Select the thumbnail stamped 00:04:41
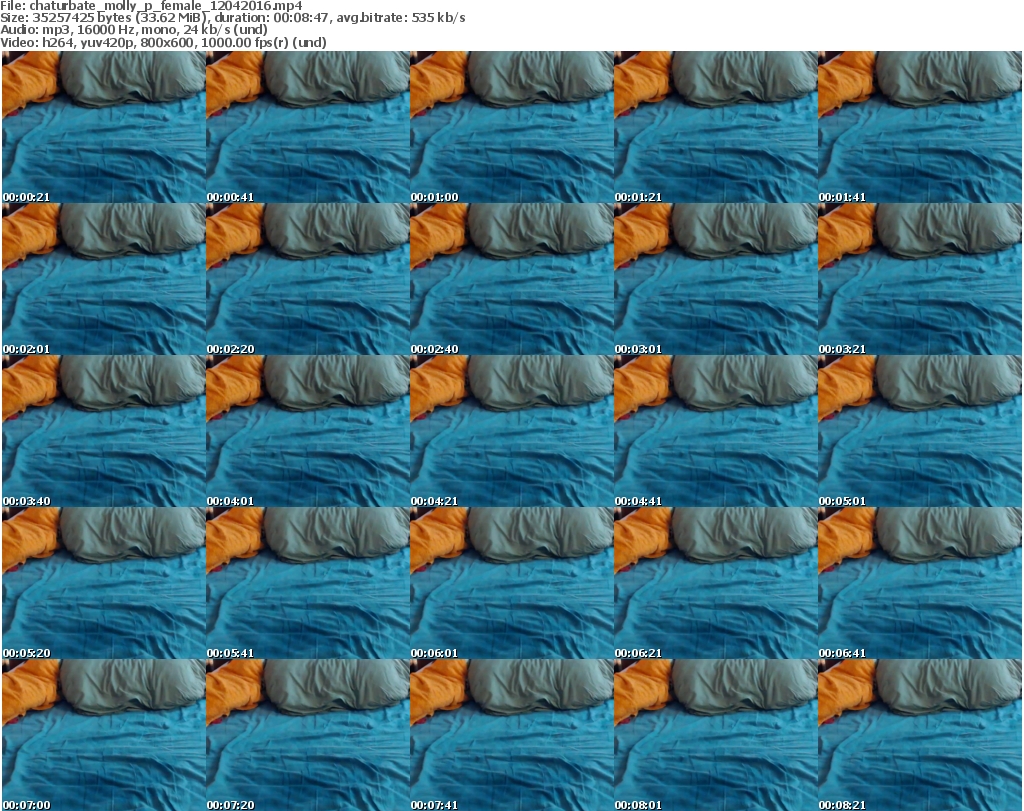 (x=716, y=431)
